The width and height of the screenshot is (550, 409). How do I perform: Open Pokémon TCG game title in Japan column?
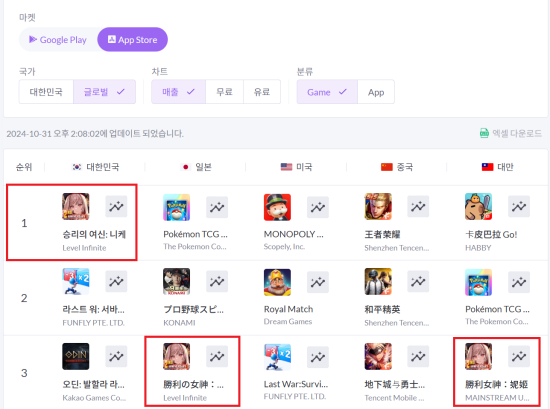click(195, 234)
